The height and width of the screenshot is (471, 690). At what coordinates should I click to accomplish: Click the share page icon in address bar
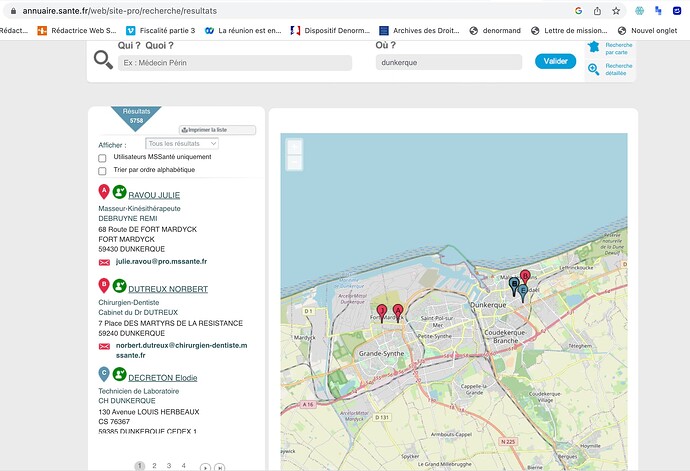tap(597, 11)
